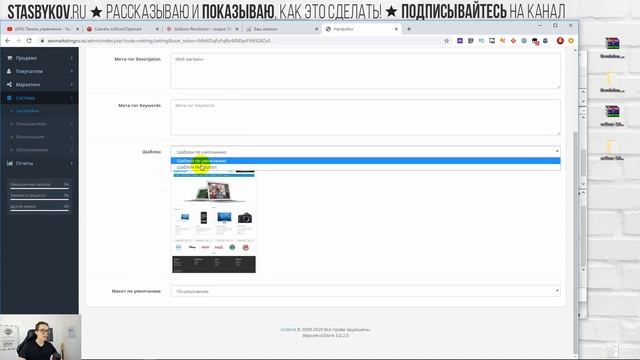Choose the 'Шаблон Revolution' option in list
Viewport: 640px width, 360px height.
pyautogui.click(x=365, y=167)
